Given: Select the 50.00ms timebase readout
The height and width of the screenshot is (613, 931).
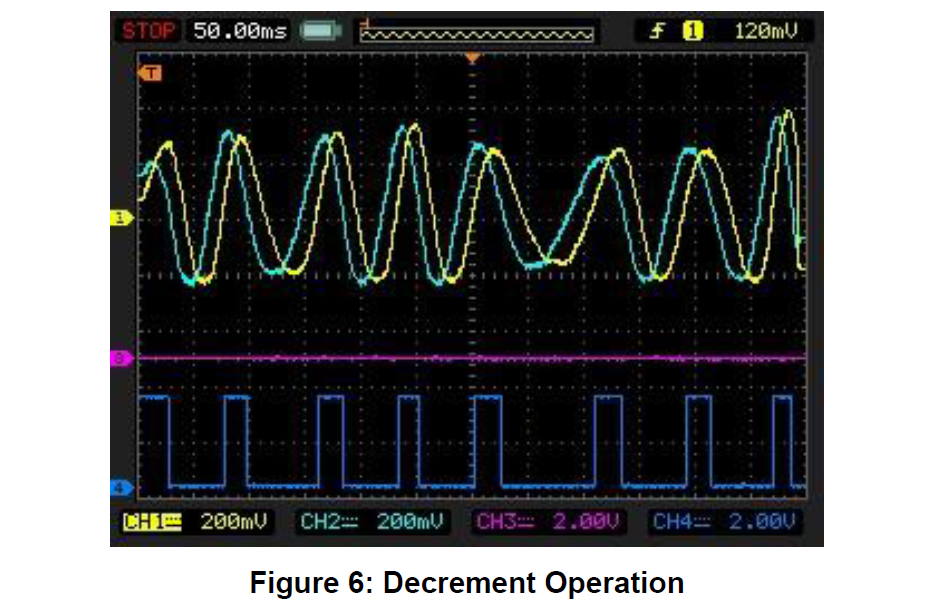Looking at the screenshot, I should coord(240,31).
